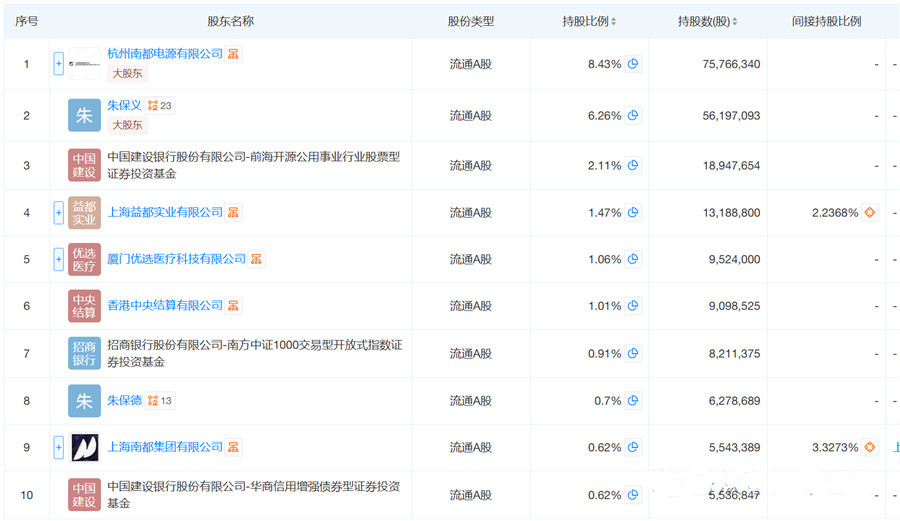
Task: Click 序号 column header
Action: click(26, 21)
